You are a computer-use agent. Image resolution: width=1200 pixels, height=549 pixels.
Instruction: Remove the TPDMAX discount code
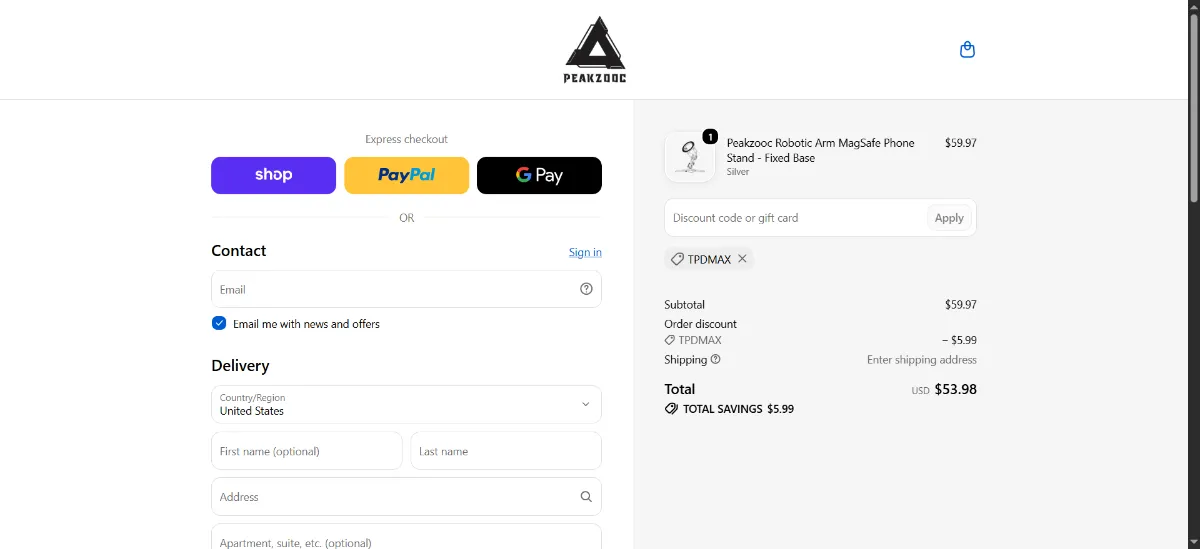point(742,259)
